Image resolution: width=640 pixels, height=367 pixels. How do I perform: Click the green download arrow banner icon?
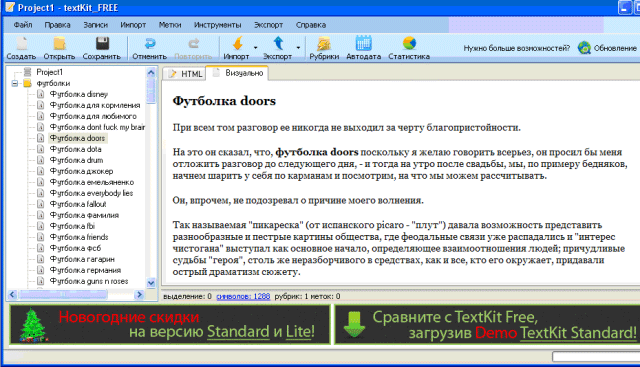[354, 325]
